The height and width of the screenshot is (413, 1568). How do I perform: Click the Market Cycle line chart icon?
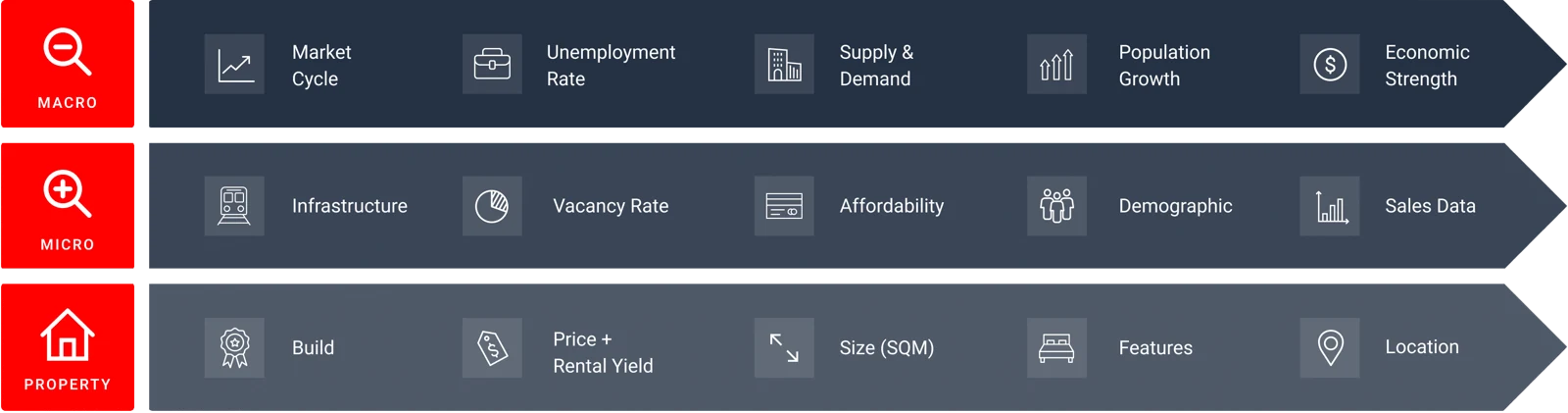[x=234, y=65]
